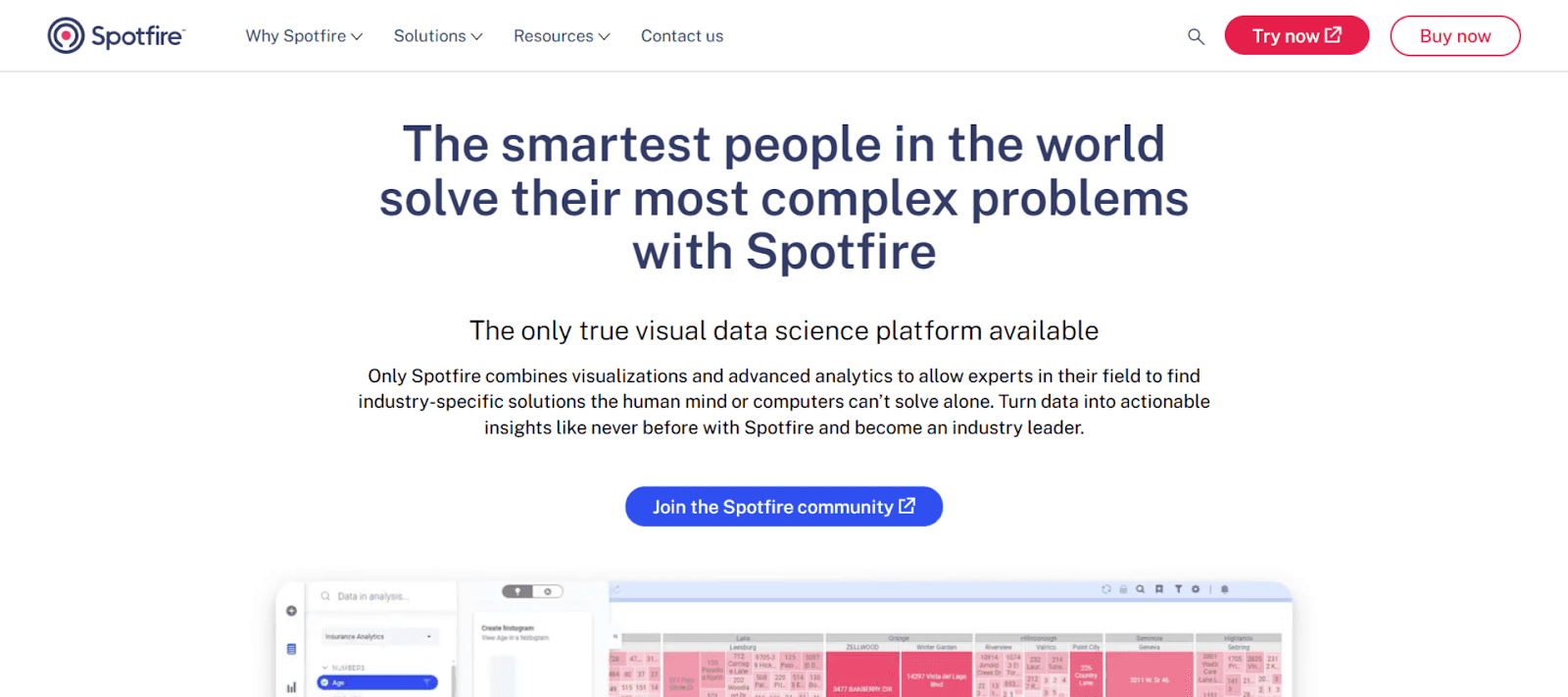Click the Try now button
1568x697 pixels.
pyautogui.click(x=1296, y=35)
